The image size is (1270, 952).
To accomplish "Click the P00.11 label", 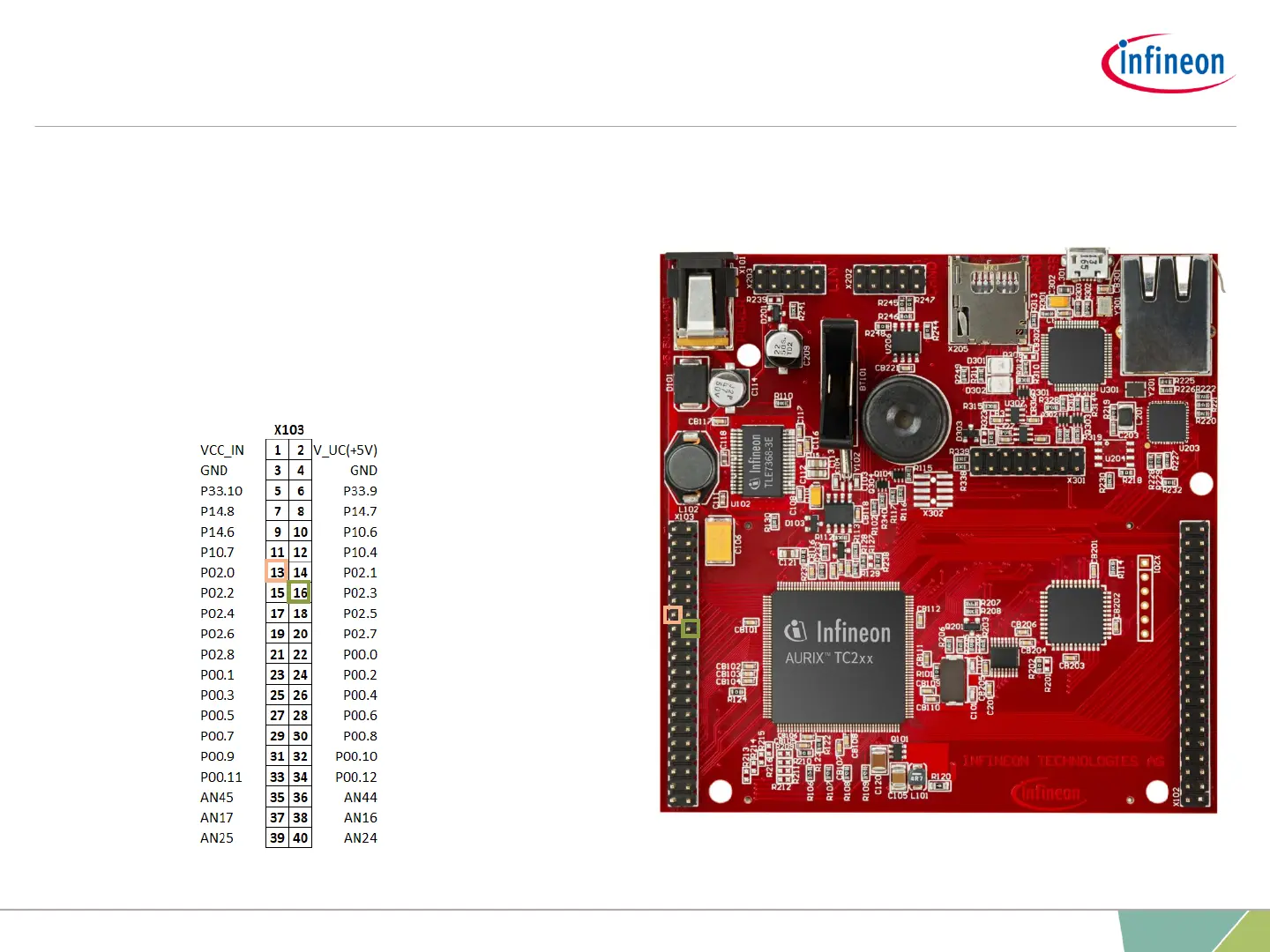I will [220, 777].
